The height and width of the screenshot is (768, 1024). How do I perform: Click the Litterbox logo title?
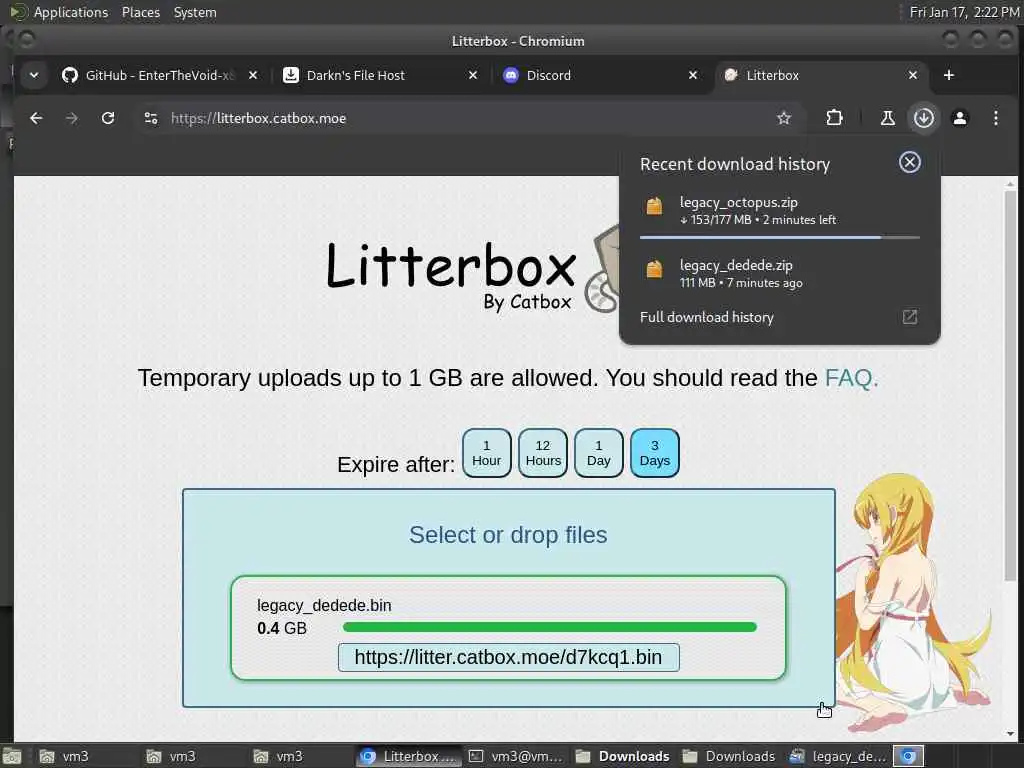(x=451, y=265)
